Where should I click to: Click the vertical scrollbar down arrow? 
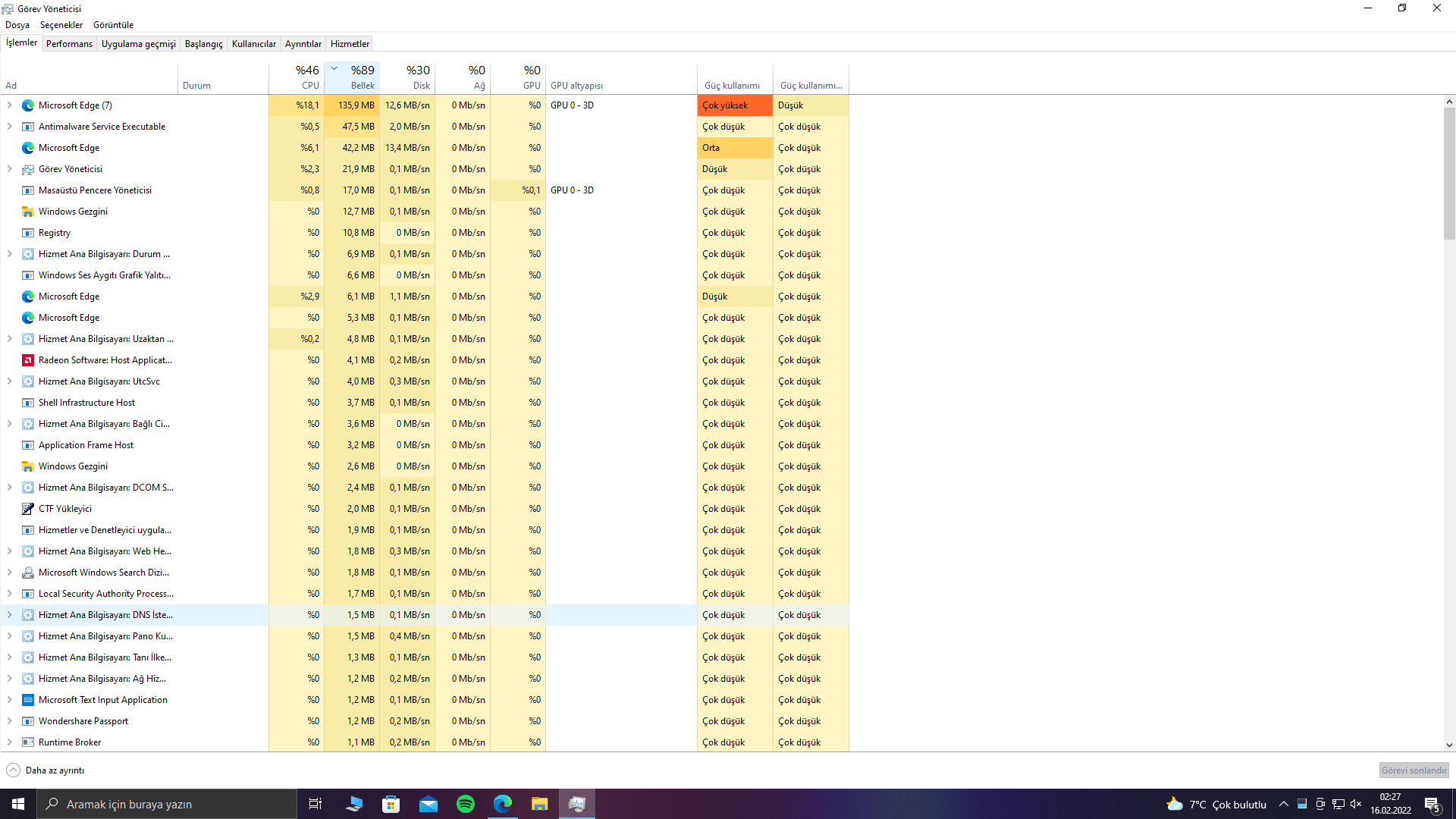click(x=1449, y=745)
